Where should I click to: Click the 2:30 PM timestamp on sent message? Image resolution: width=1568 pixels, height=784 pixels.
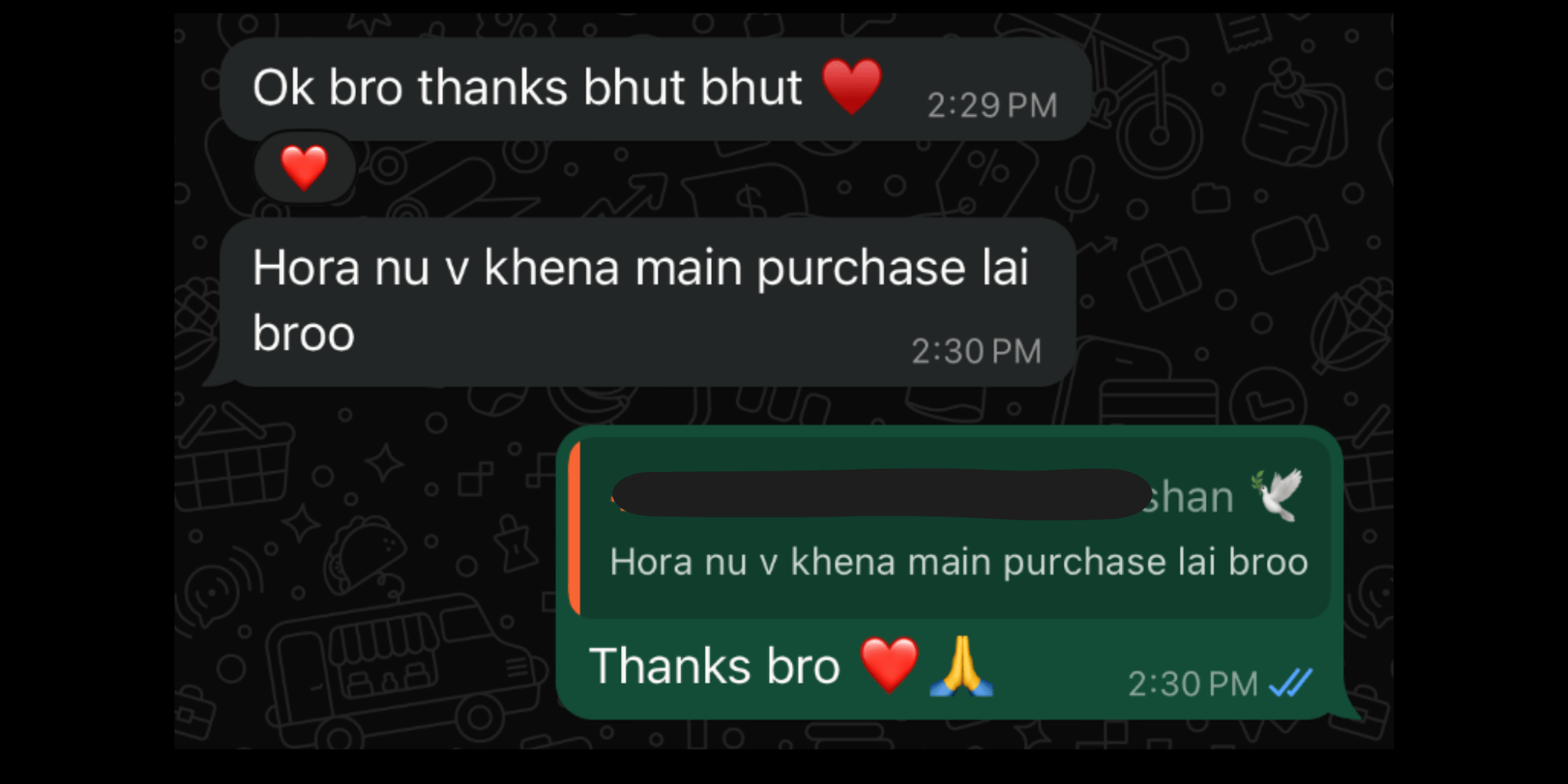point(1192,684)
